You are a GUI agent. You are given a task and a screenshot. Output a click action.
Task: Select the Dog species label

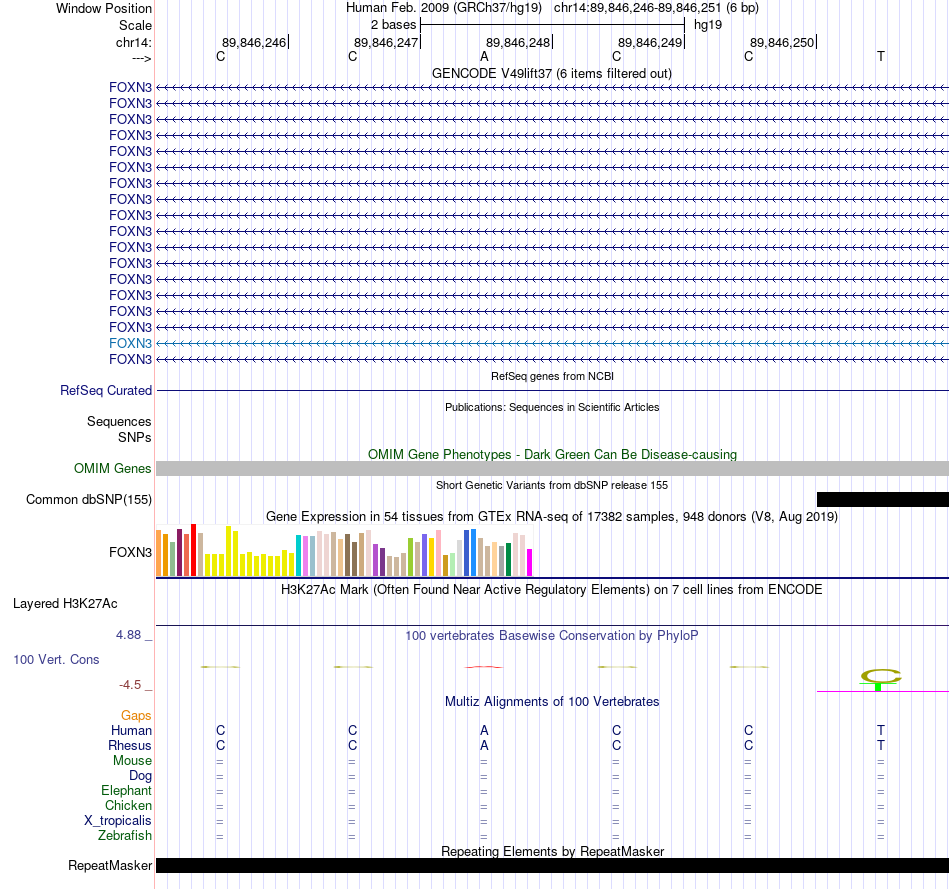pos(141,776)
